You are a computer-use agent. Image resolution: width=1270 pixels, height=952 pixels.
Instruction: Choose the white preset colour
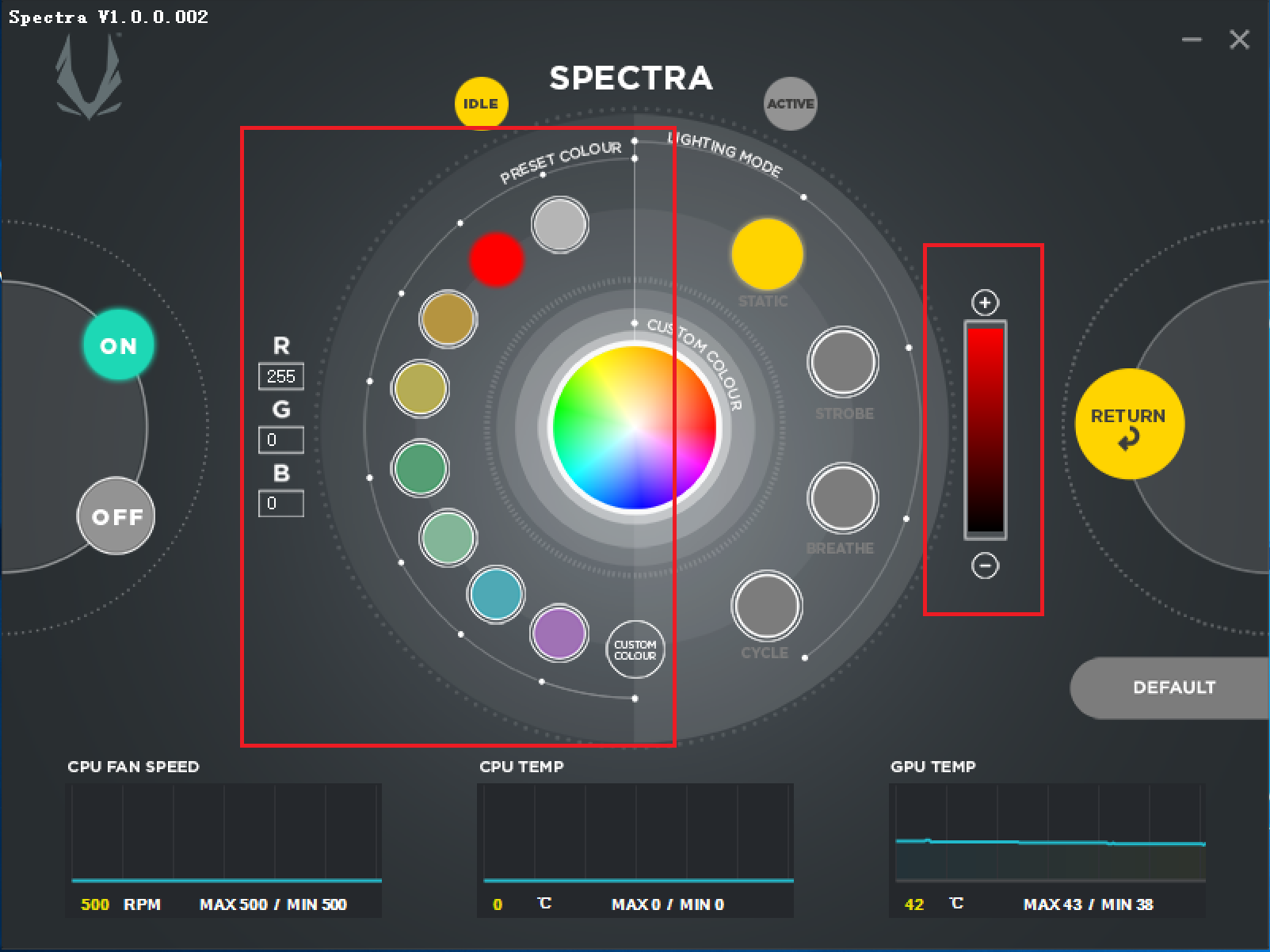[x=560, y=225]
